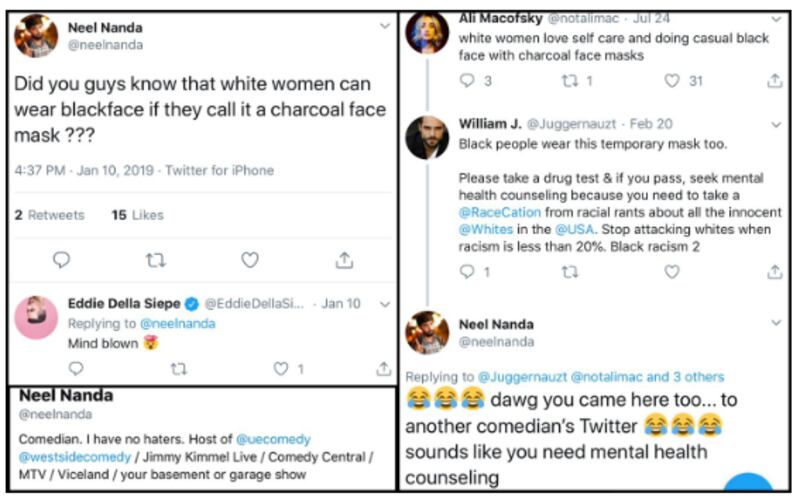800x500 pixels.
Task: Open Ali Macofsky's profile avatar
Action: click(427, 32)
